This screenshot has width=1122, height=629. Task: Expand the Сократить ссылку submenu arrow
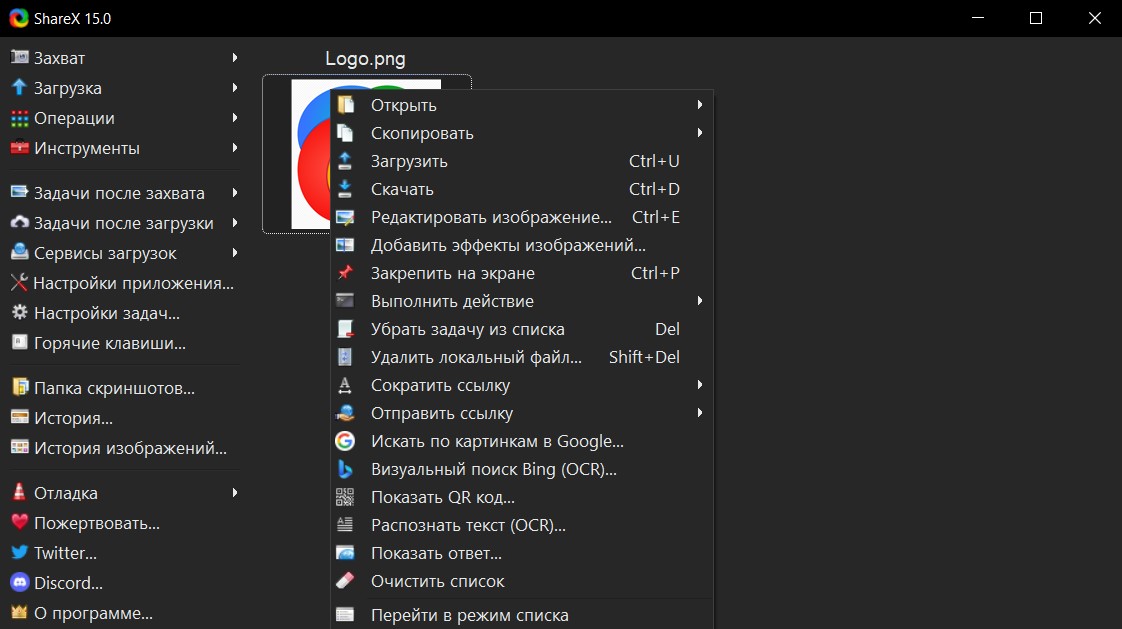point(700,385)
